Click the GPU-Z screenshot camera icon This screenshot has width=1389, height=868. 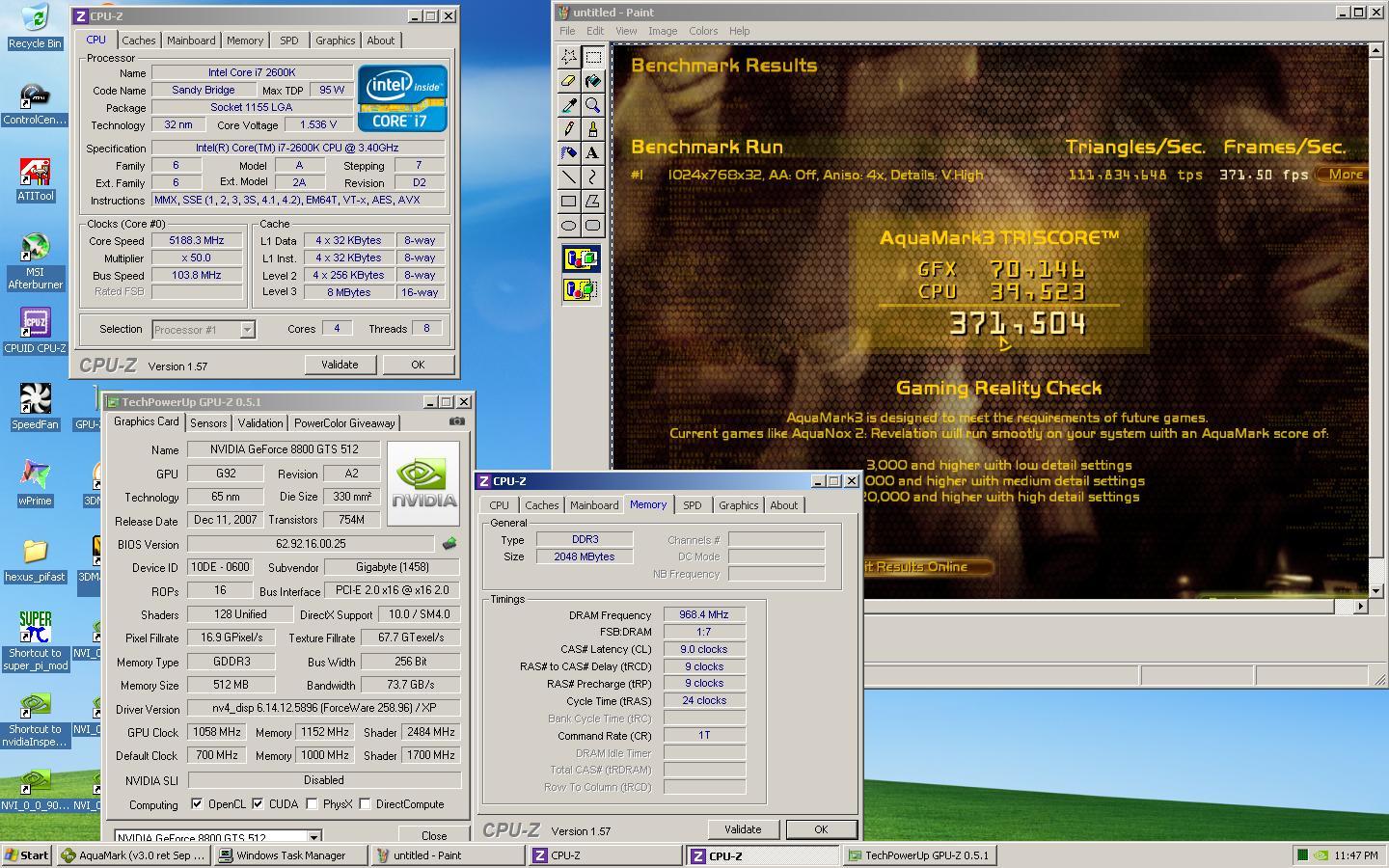[x=457, y=421]
